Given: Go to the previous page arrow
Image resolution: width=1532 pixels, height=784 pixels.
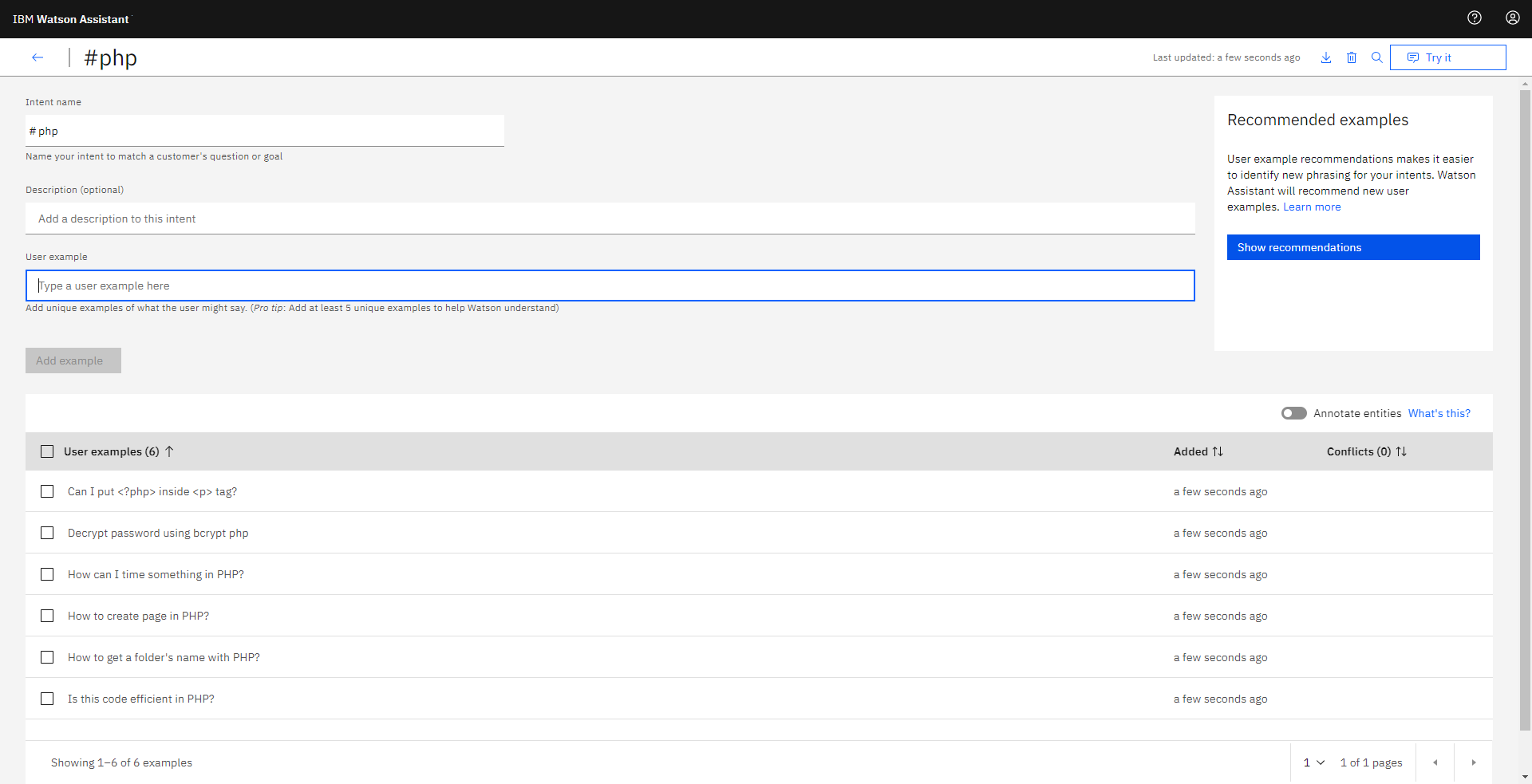Looking at the screenshot, I should click(x=1435, y=762).
